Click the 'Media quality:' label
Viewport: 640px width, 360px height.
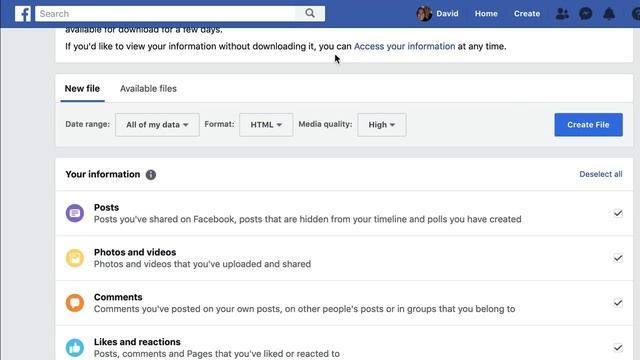[325, 124]
